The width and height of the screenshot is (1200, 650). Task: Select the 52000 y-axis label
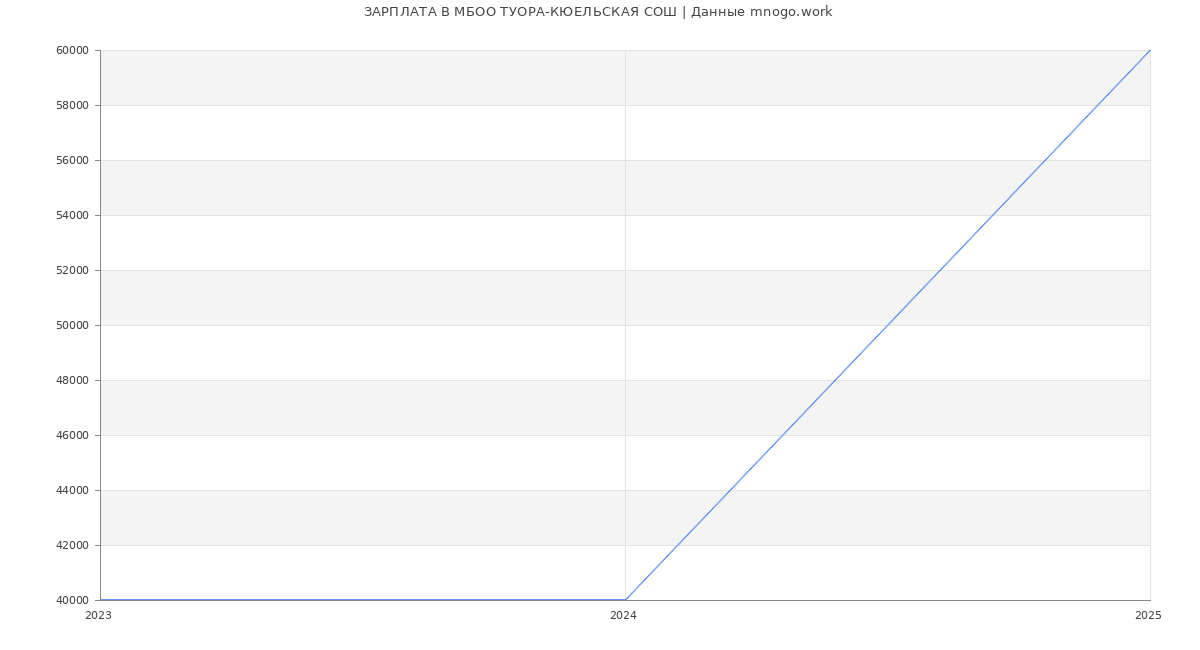73,270
